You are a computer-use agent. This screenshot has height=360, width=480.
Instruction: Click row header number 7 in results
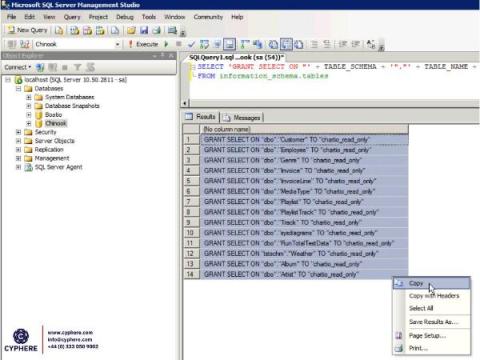click(x=191, y=202)
